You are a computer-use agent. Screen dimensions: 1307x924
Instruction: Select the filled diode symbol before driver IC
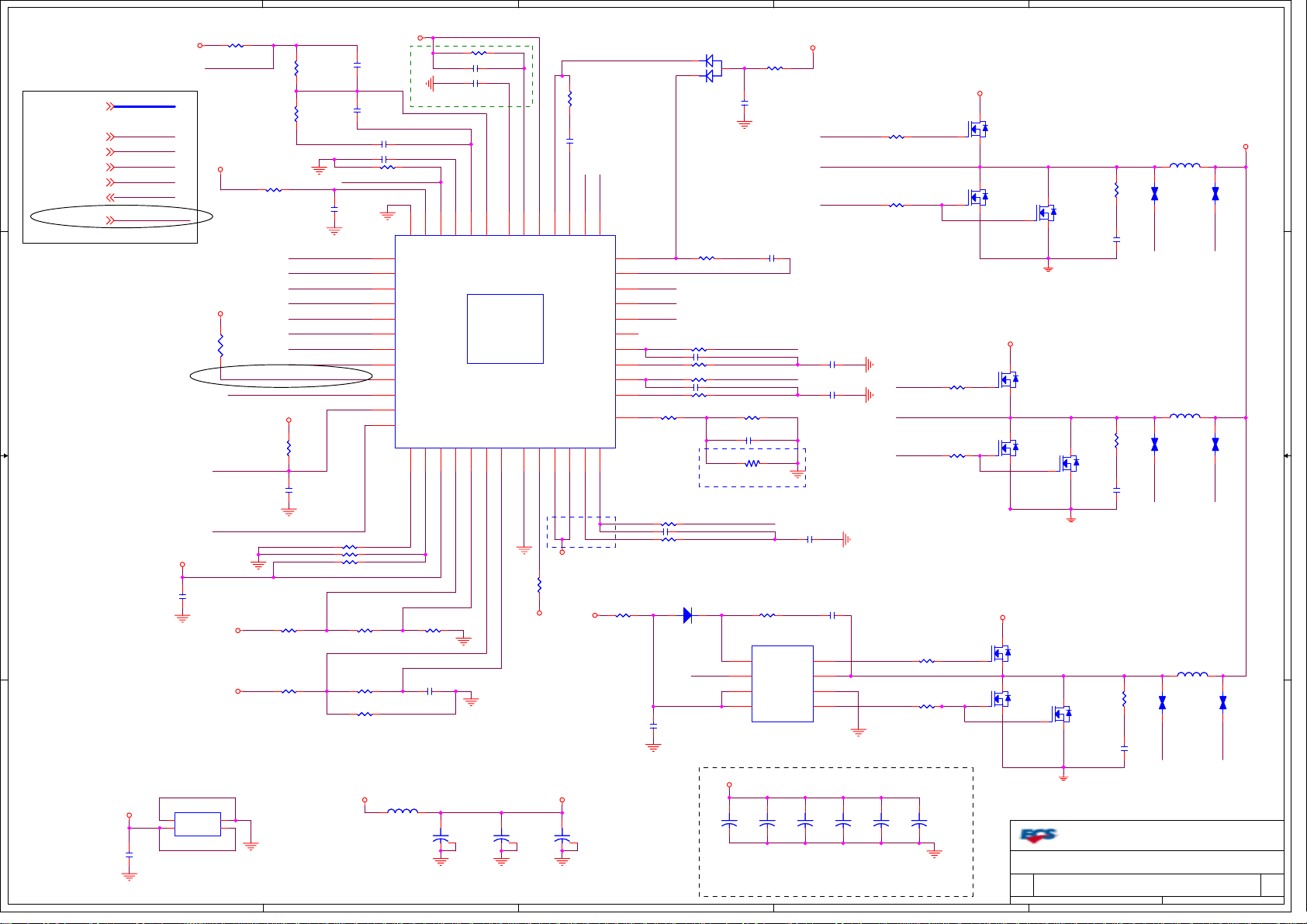(687, 615)
